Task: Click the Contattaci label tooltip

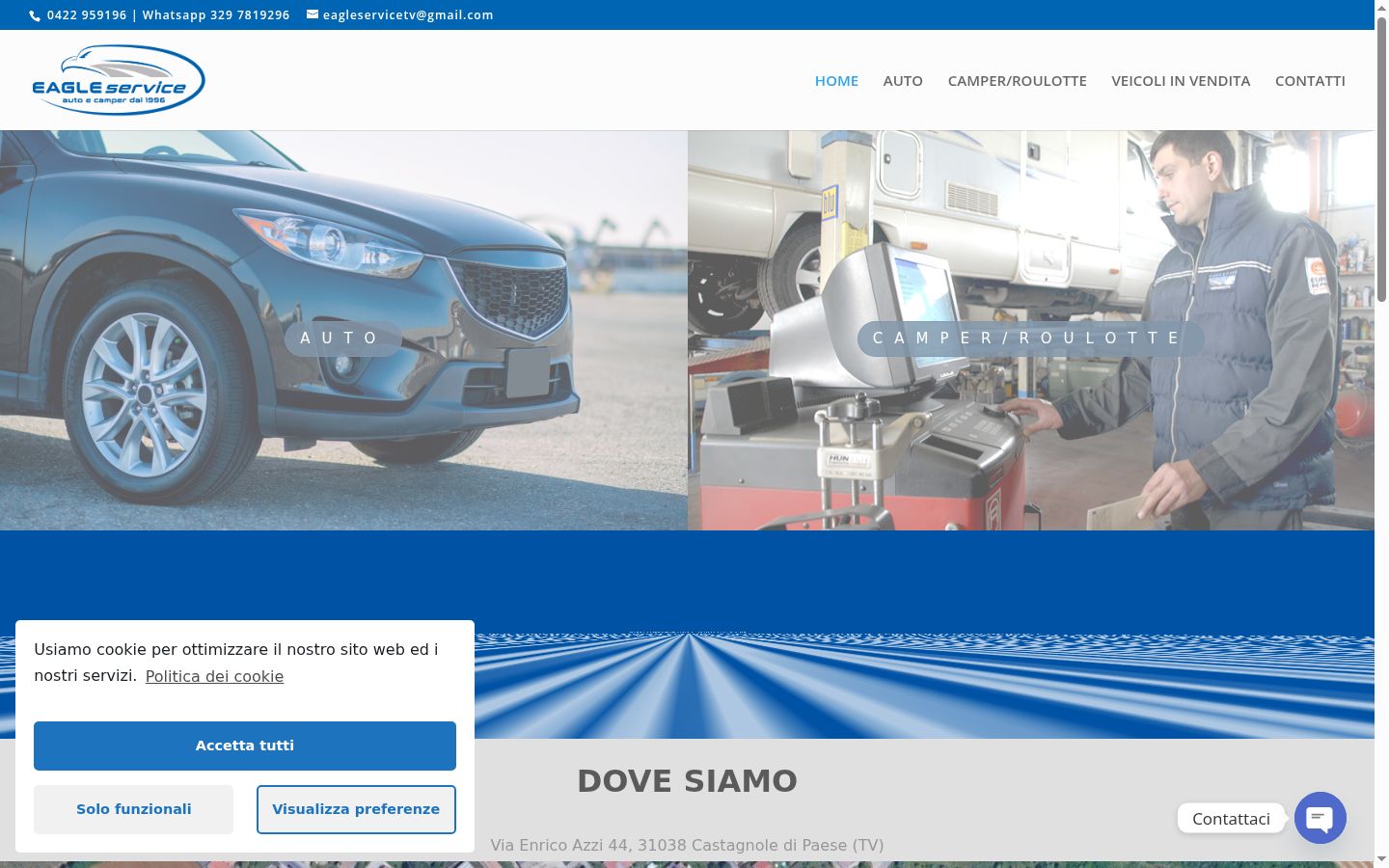Action: [x=1231, y=819]
